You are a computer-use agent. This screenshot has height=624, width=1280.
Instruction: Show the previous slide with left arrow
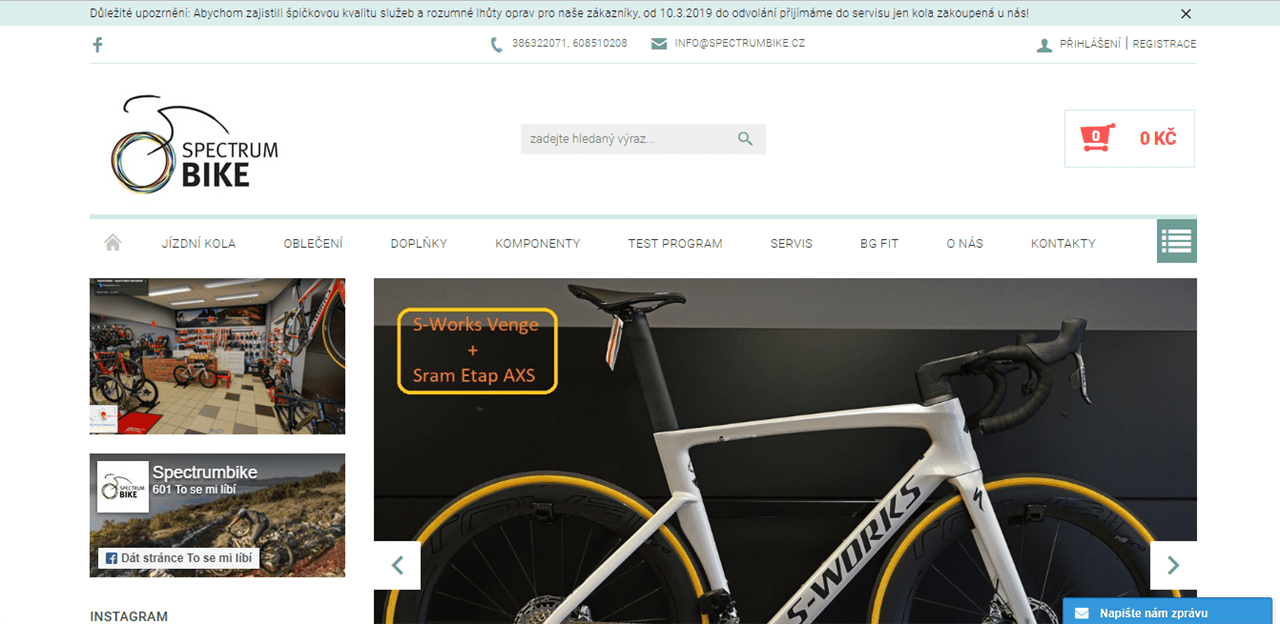click(397, 566)
